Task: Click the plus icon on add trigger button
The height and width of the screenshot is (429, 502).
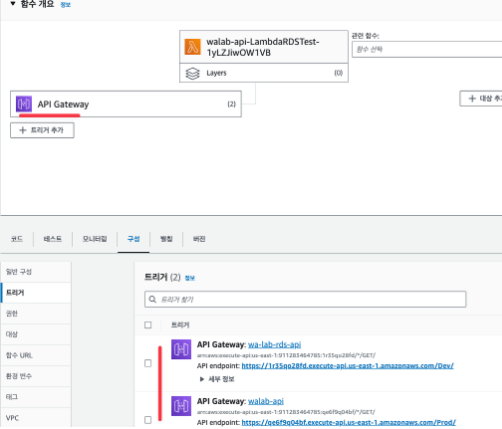Action: [22, 130]
